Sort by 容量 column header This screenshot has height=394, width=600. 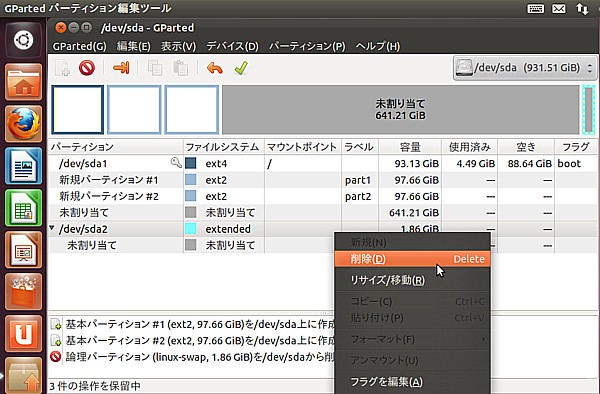coord(410,147)
